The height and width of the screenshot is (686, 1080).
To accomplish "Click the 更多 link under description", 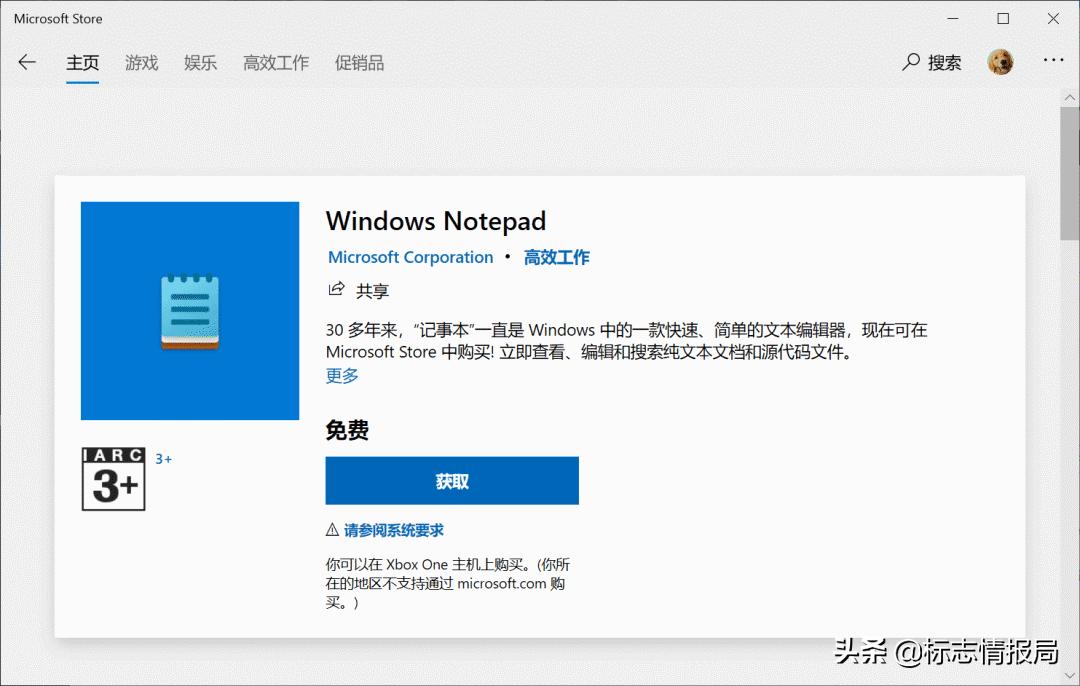I will click(x=342, y=375).
